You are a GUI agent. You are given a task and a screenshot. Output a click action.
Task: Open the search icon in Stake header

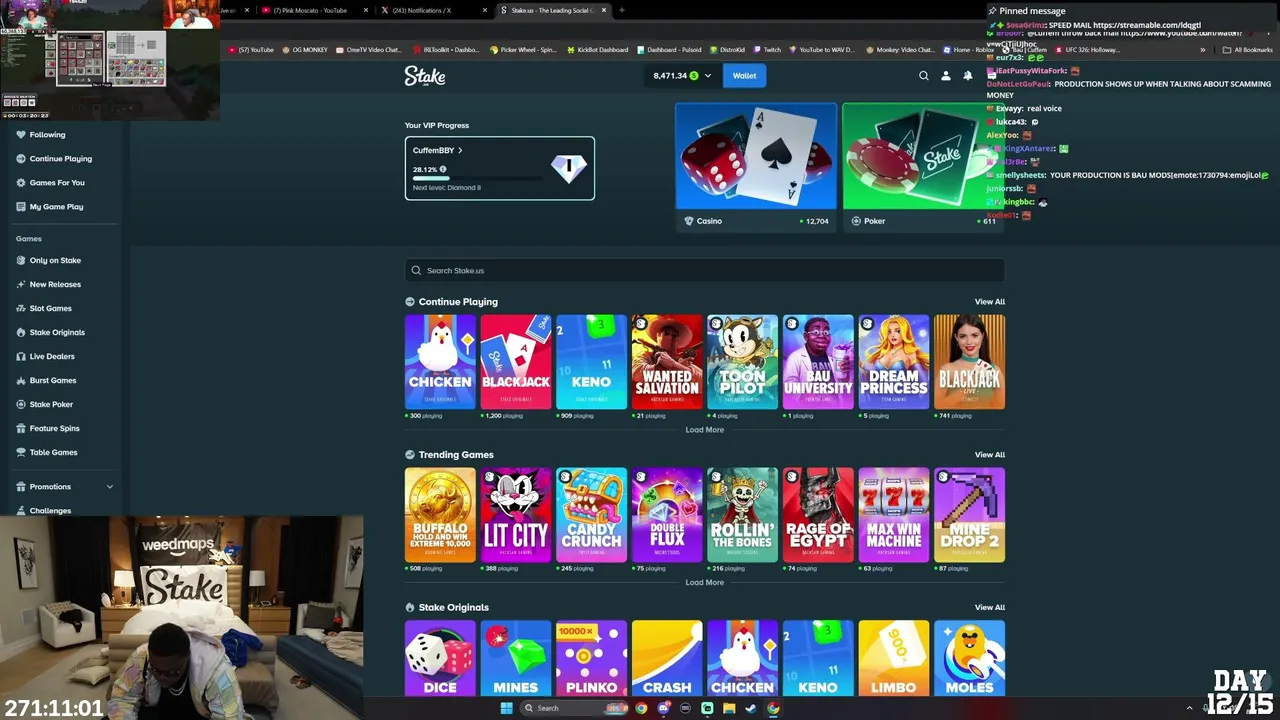(x=924, y=75)
